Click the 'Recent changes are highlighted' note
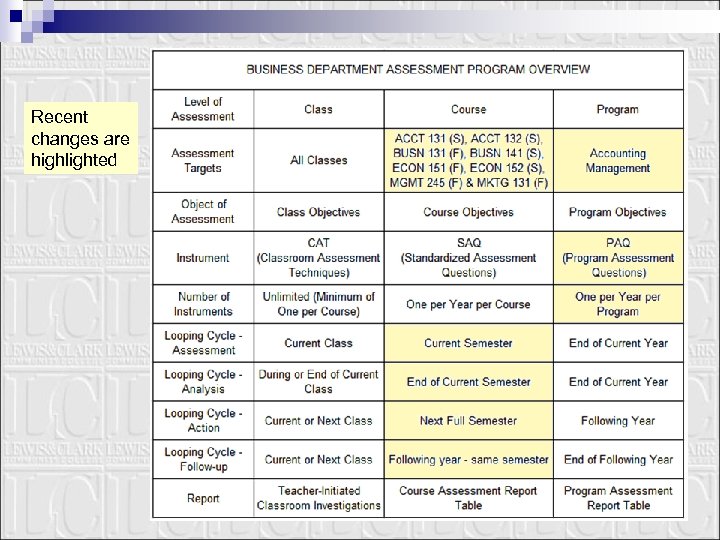The image size is (720, 540). click(81, 138)
